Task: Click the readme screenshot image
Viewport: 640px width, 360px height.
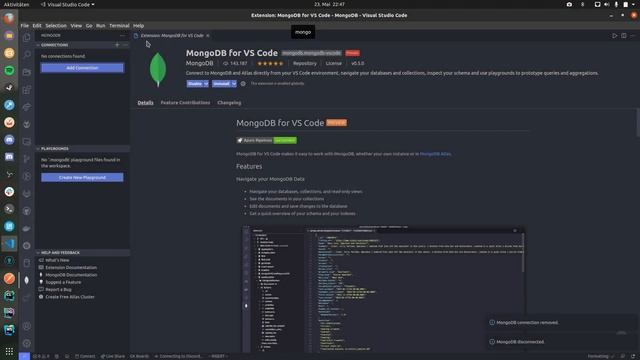Action: (x=383, y=288)
